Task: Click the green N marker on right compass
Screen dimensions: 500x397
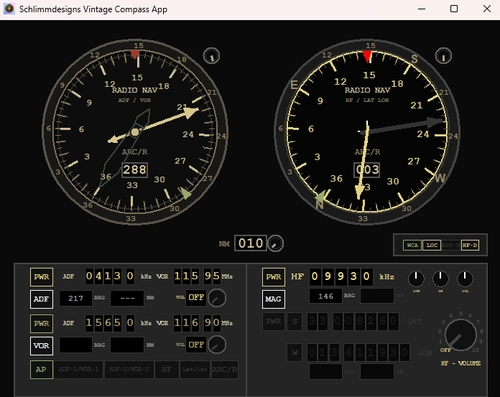Action: (320, 197)
